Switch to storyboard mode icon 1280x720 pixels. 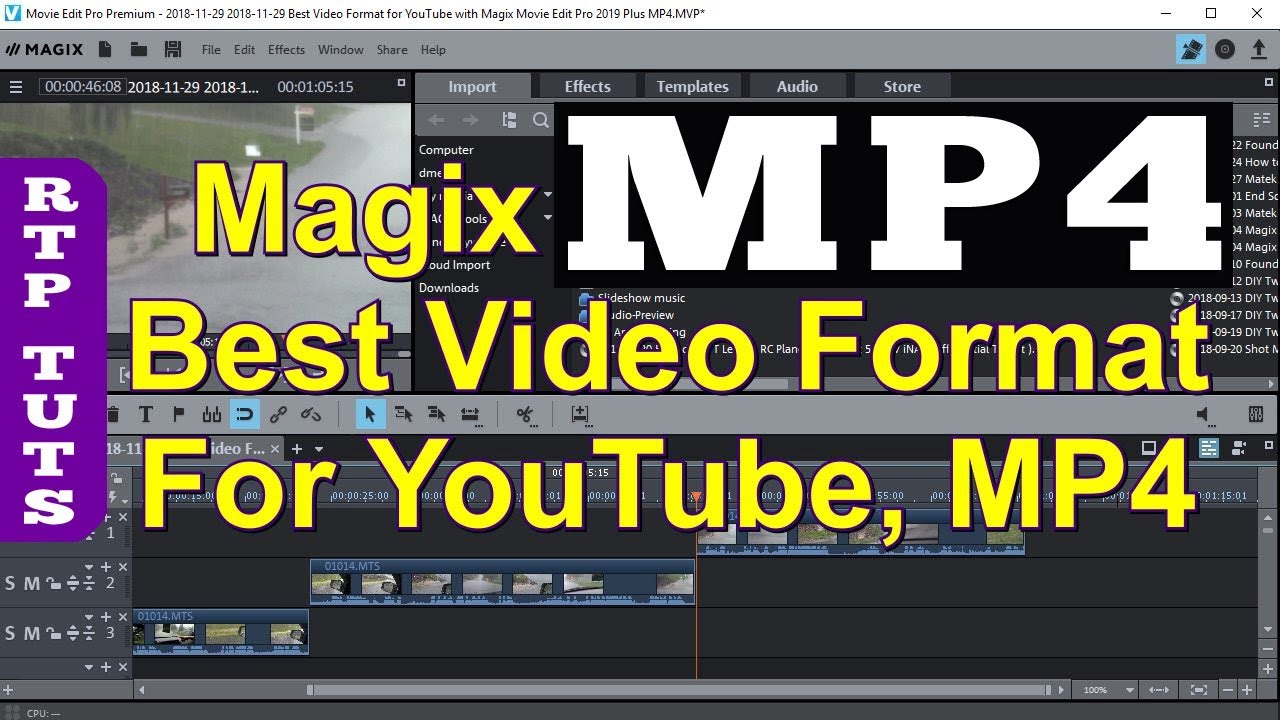[1149, 448]
